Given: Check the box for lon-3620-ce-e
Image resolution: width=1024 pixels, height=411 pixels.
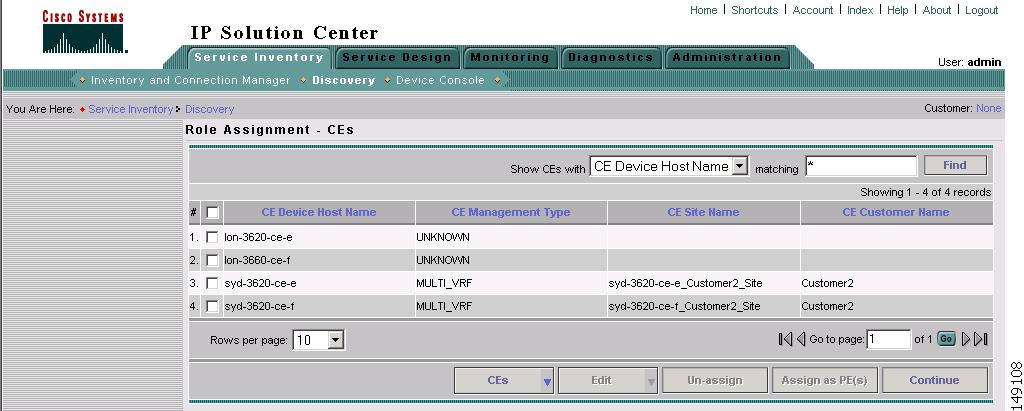Looking at the screenshot, I should (212, 237).
